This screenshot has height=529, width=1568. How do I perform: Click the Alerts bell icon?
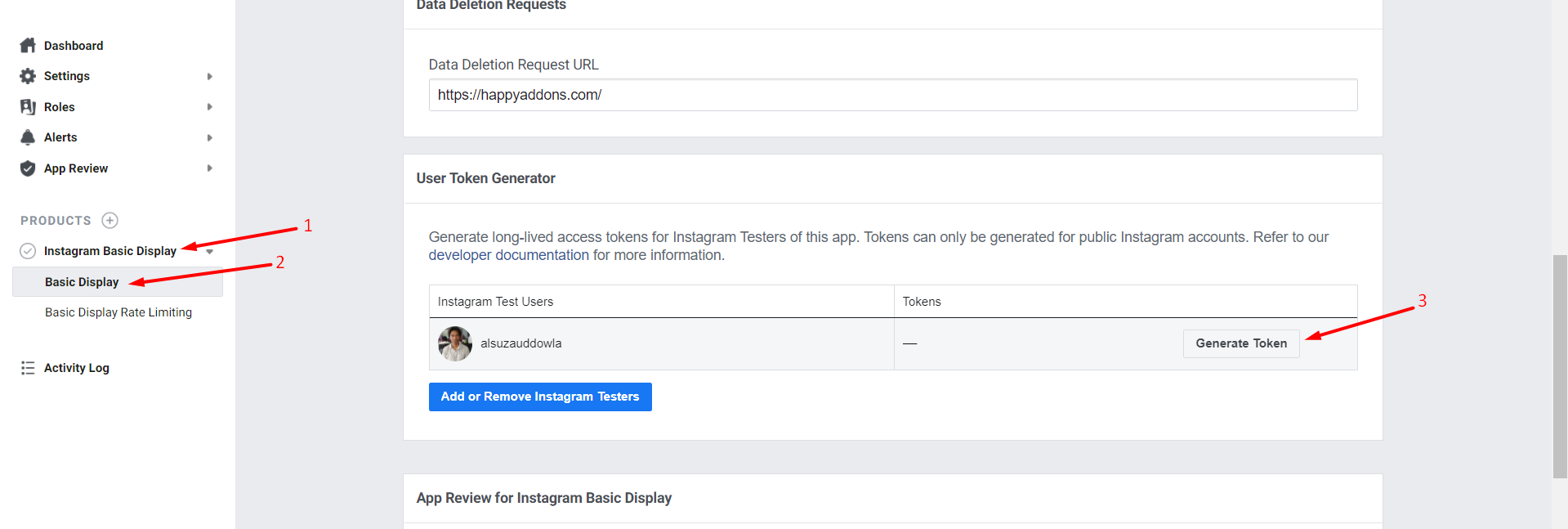28,137
